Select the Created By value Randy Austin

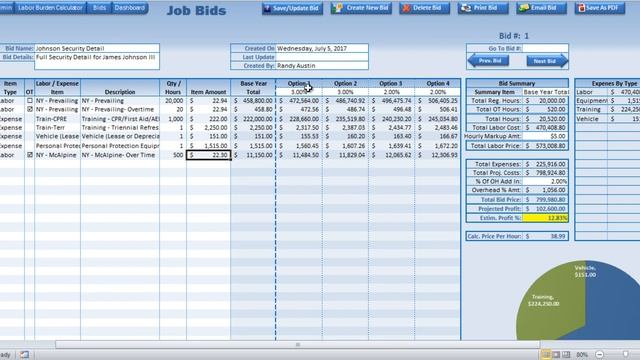click(x=322, y=66)
